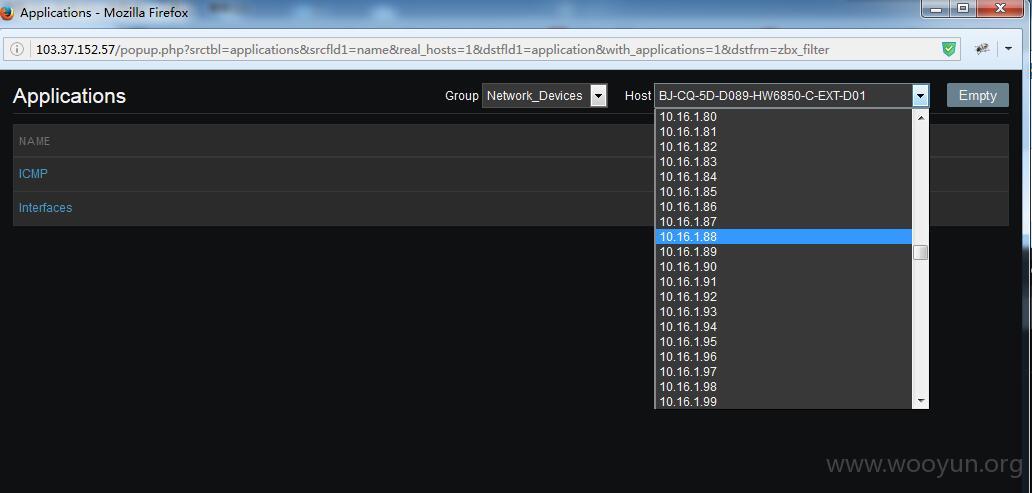Open the site information icon in address bar
This screenshot has width=1032, height=493.
(18, 49)
